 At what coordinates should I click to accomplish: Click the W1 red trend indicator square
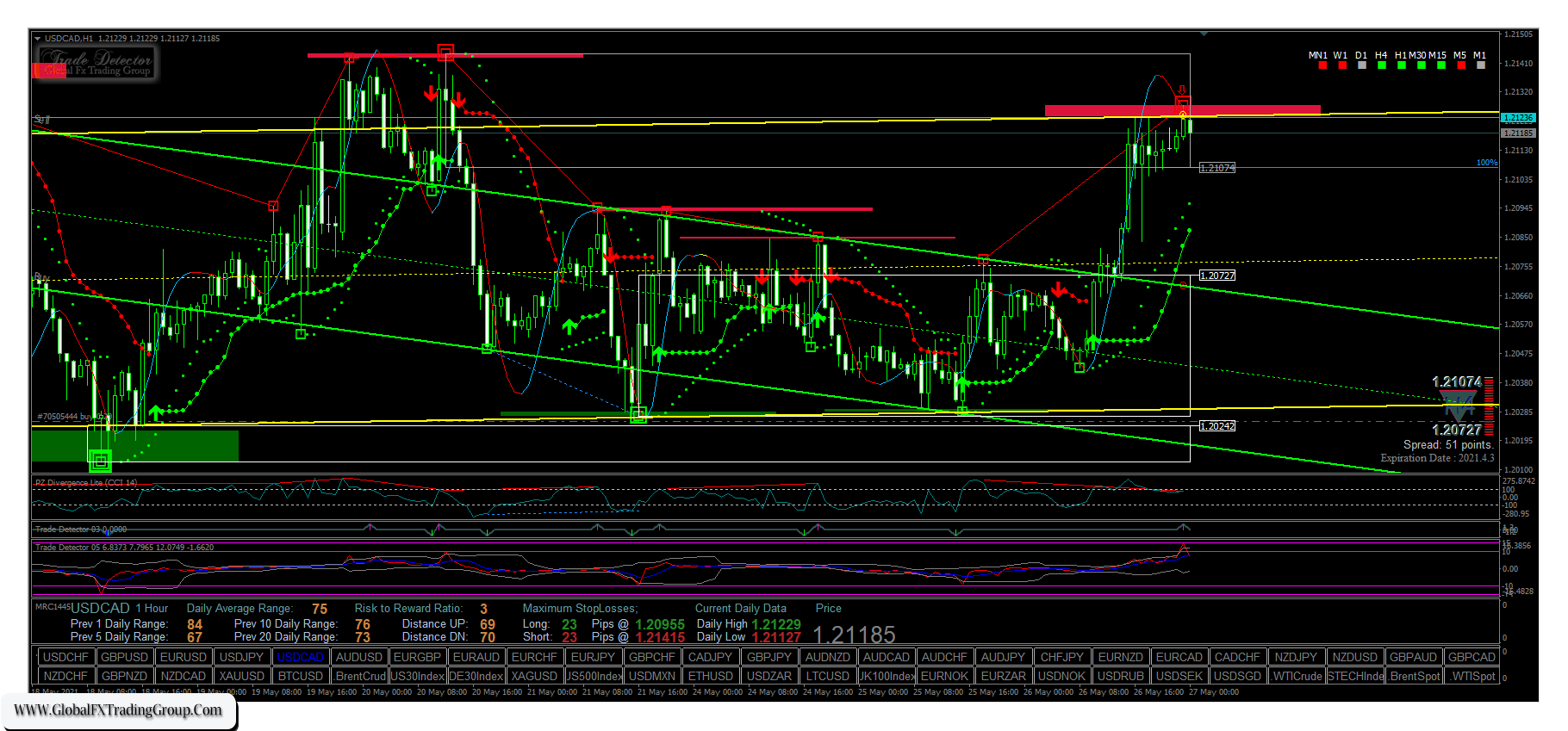(1342, 65)
